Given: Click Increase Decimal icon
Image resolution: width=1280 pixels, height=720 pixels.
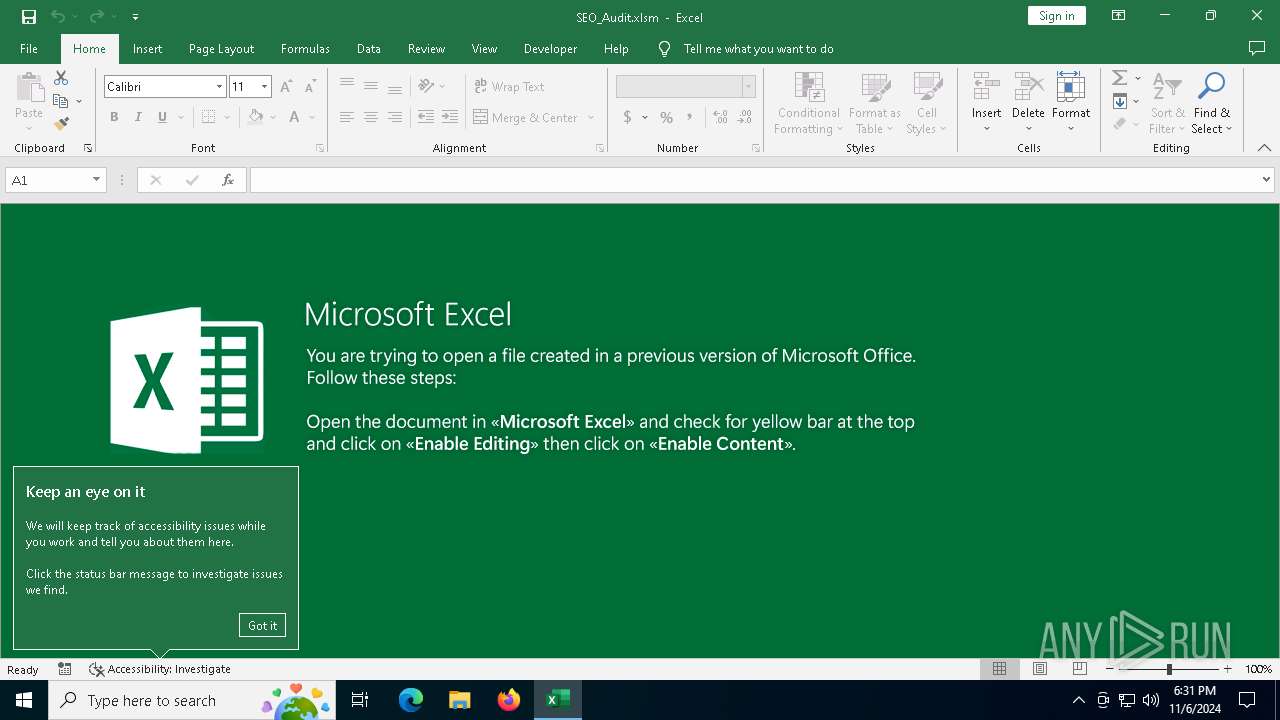Looking at the screenshot, I should 720,117.
